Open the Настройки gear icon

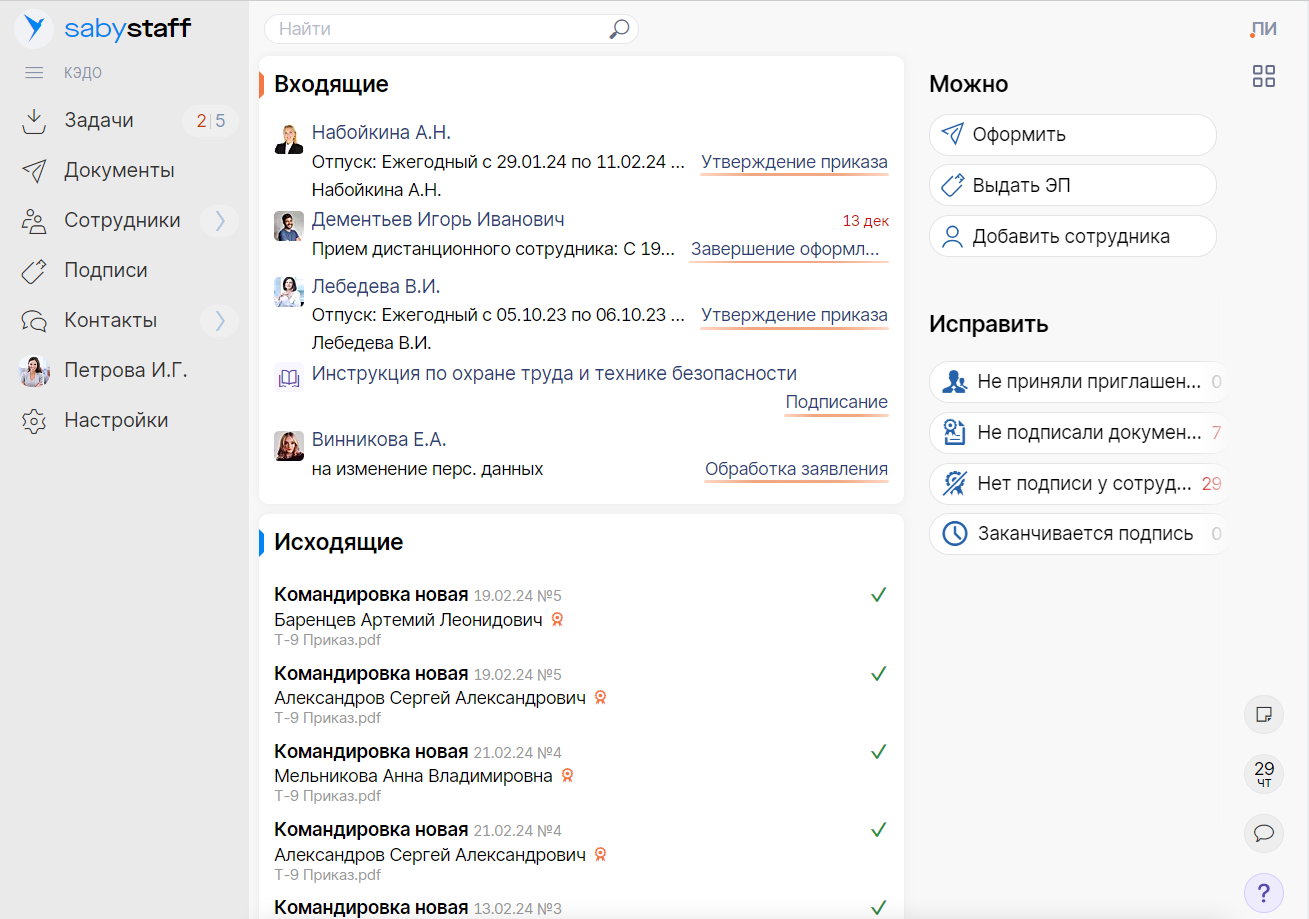[33, 420]
